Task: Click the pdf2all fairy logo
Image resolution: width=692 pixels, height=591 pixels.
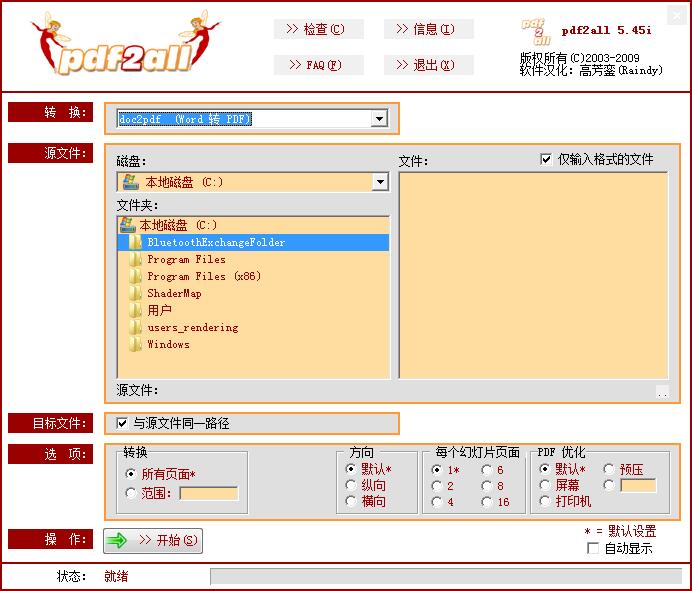Action: 126,44
